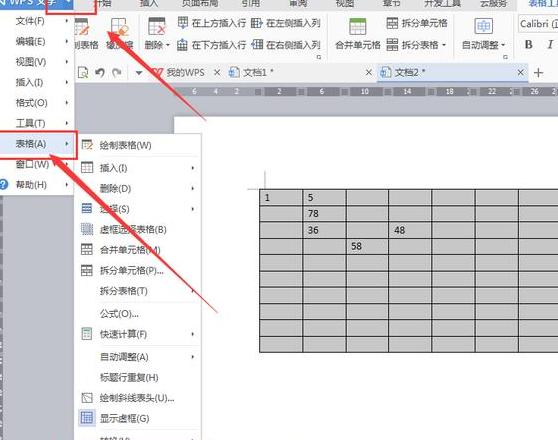
Task: Click the Calibri font name box
Action: click(538, 24)
